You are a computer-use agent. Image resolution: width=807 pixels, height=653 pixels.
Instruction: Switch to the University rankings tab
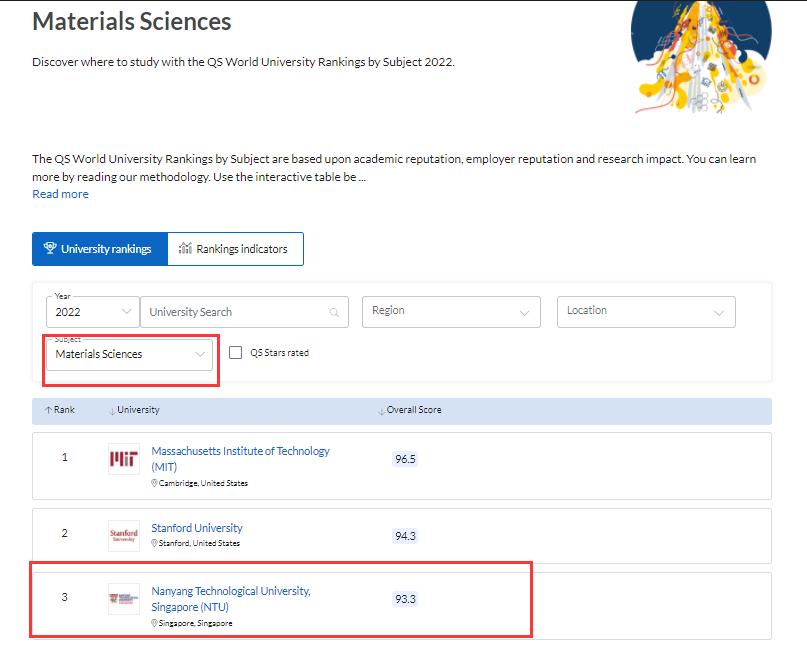[x=98, y=249]
